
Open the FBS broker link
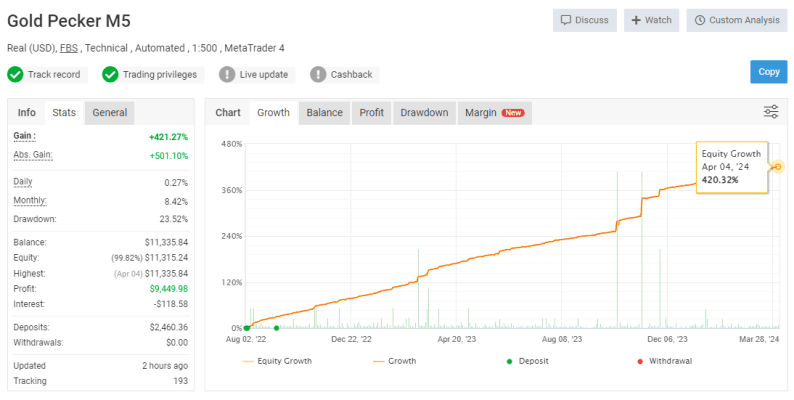(x=69, y=48)
